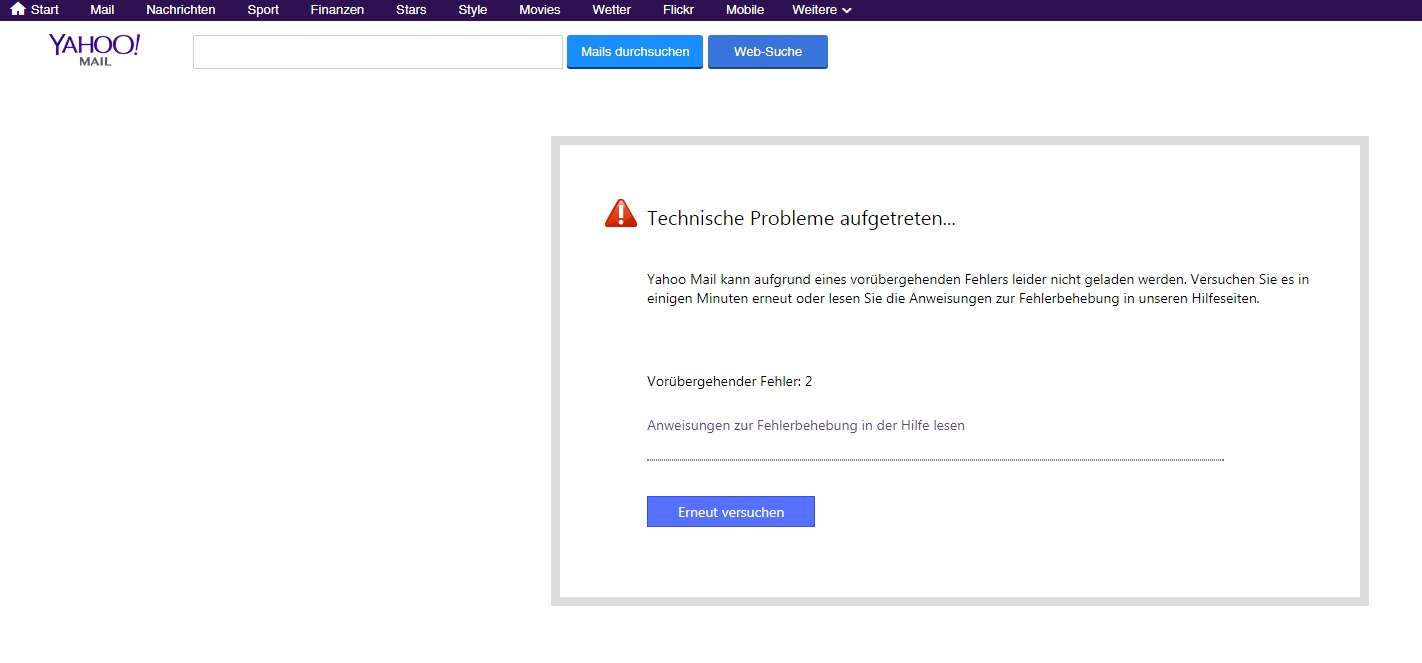Click the Erneut versuchen button
This screenshot has width=1422, height=663.
tap(731, 512)
